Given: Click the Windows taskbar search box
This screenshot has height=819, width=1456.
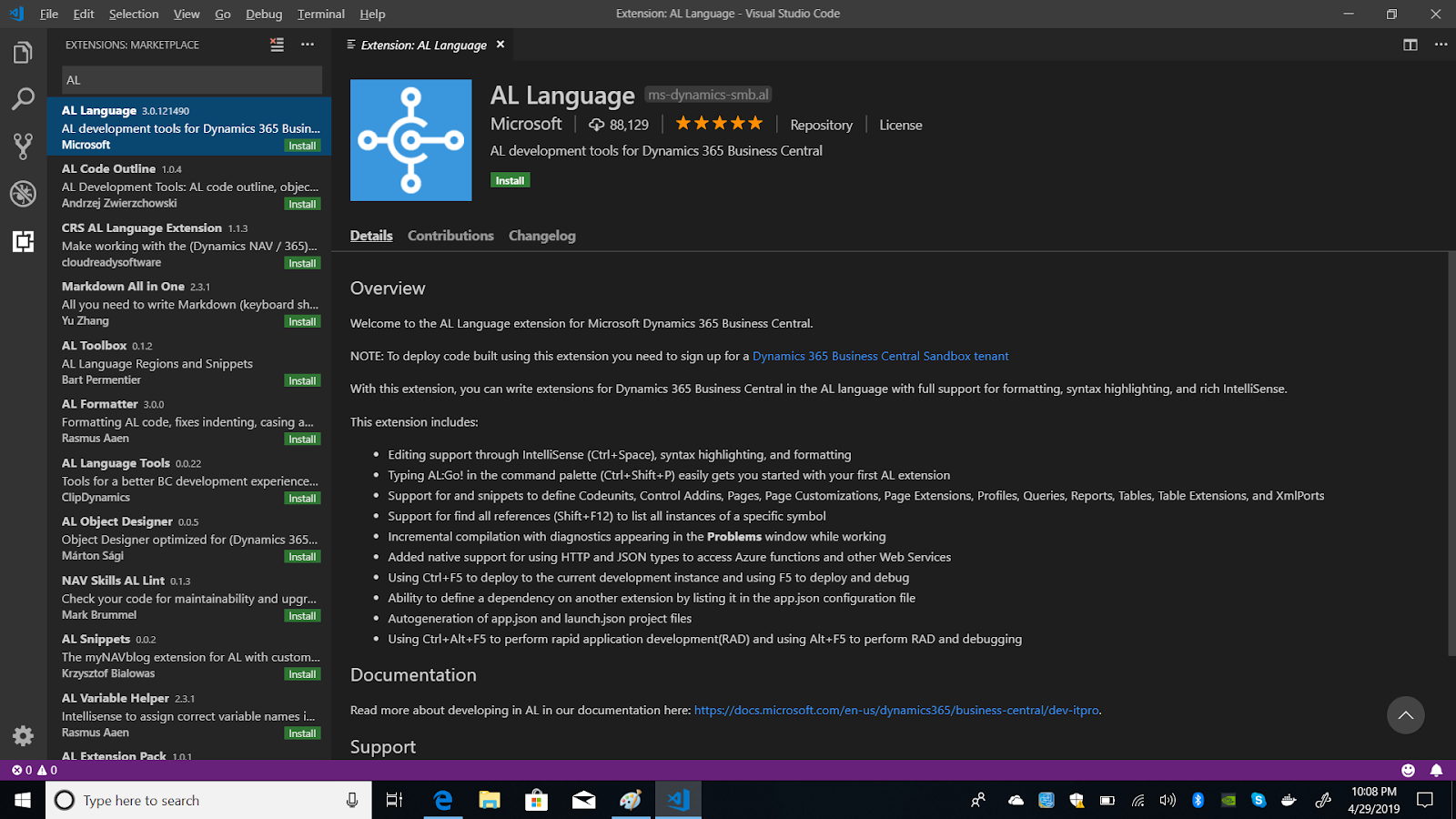Looking at the screenshot, I should [209, 800].
